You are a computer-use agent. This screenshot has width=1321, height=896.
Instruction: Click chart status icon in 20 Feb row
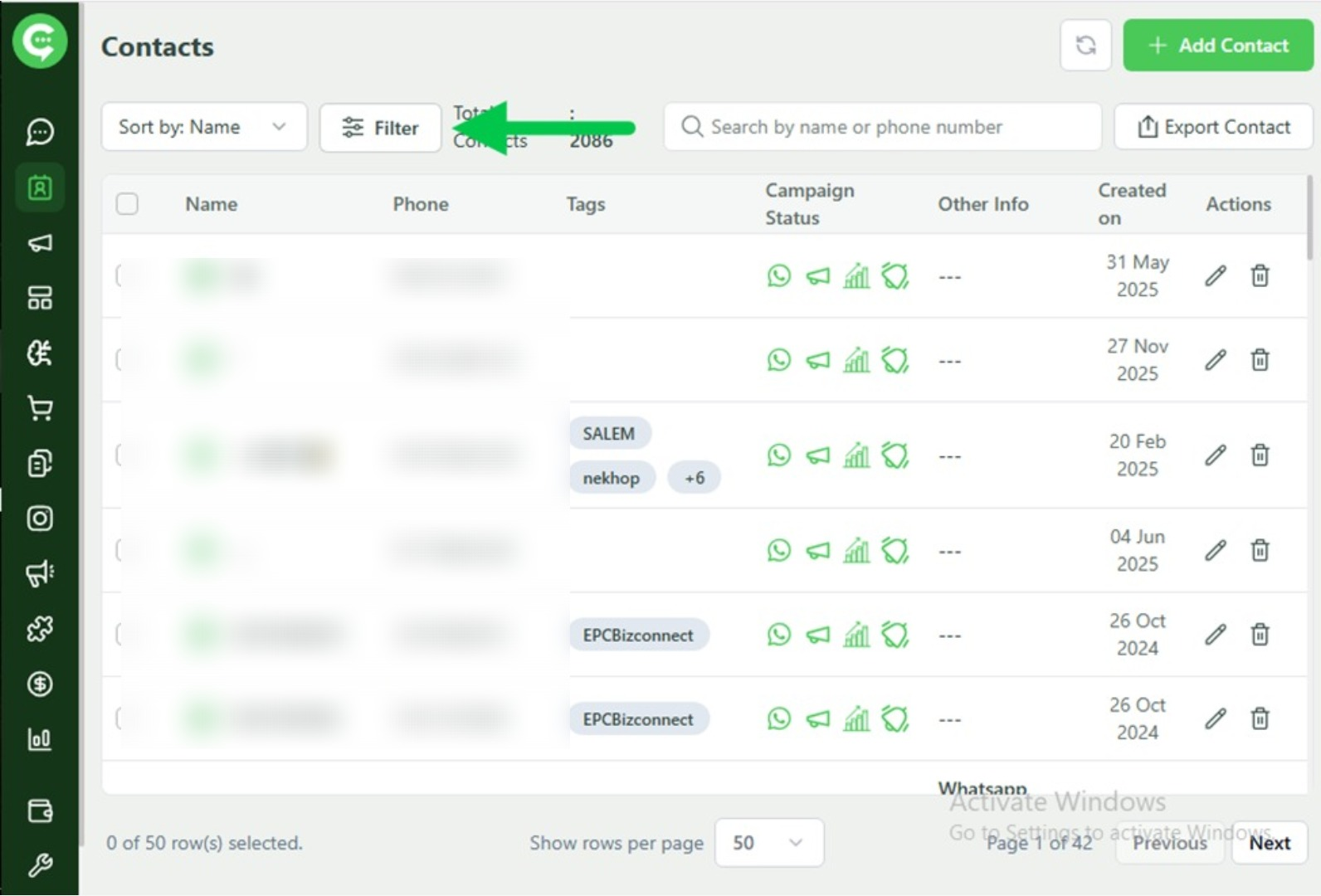point(856,455)
